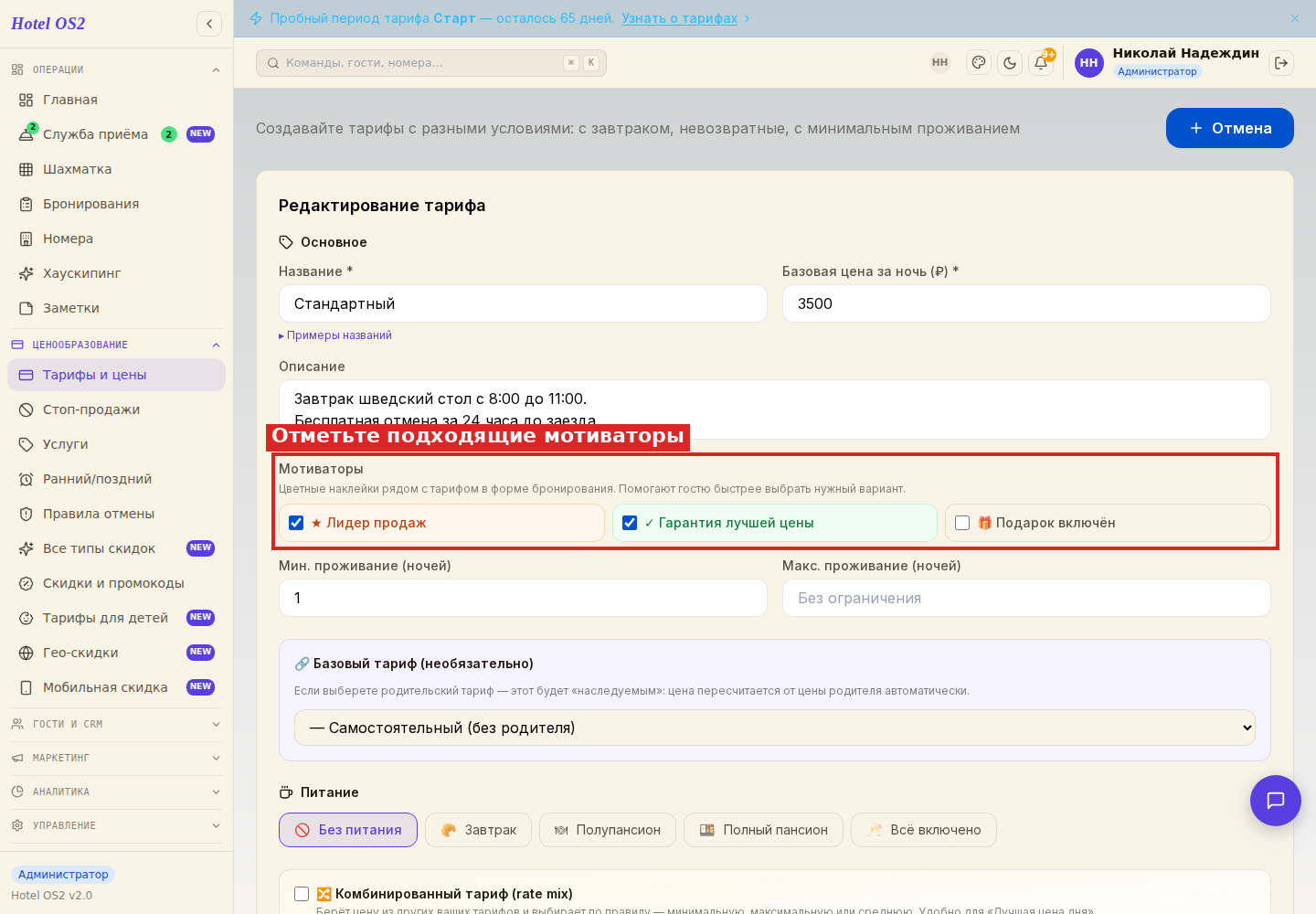The image size is (1316, 914).
Task: Open the color theme palette icon
Action: pyautogui.click(x=979, y=63)
